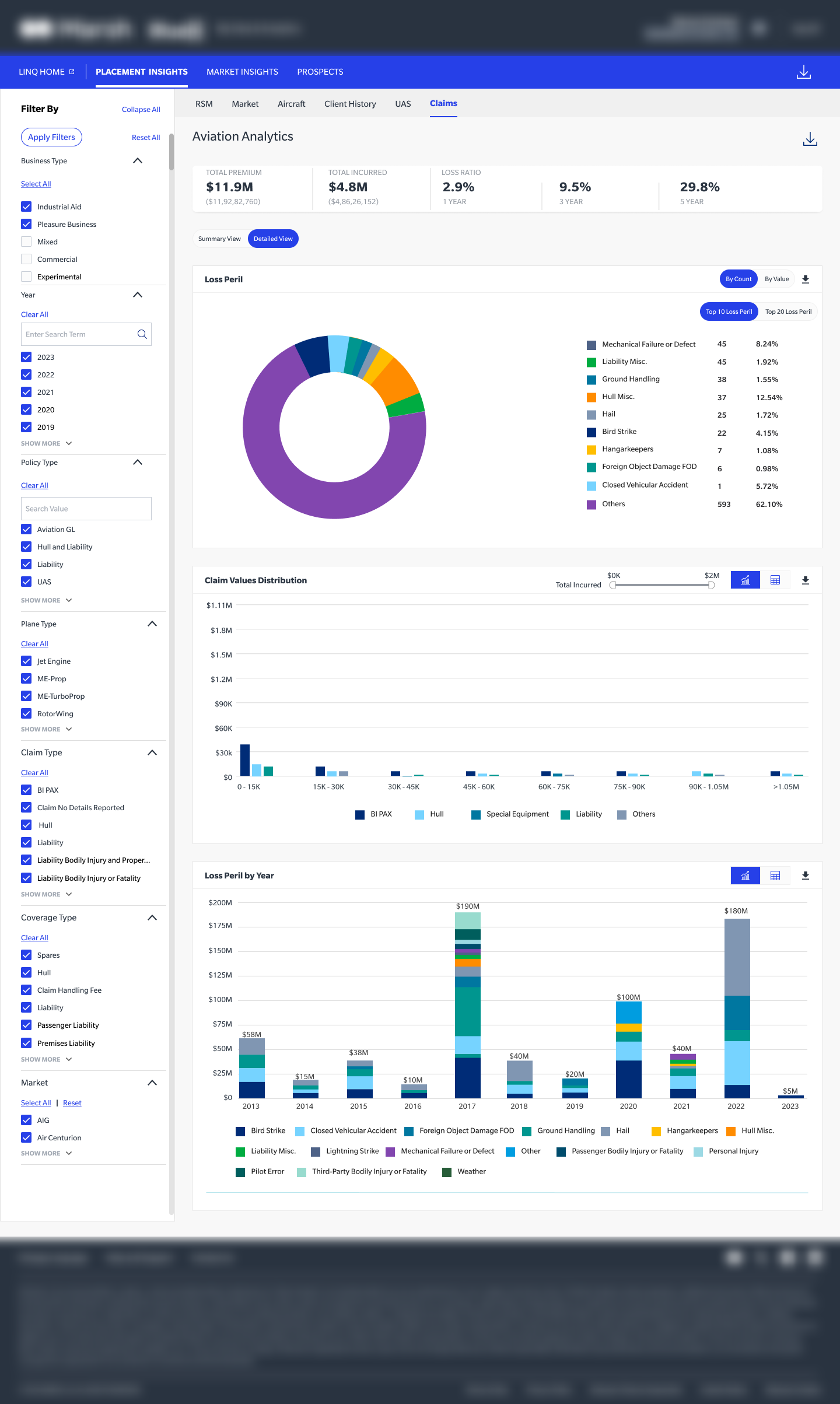Click the Weather legend swatch
The height and width of the screenshot is (1404, 840).
pos(447,1172)
